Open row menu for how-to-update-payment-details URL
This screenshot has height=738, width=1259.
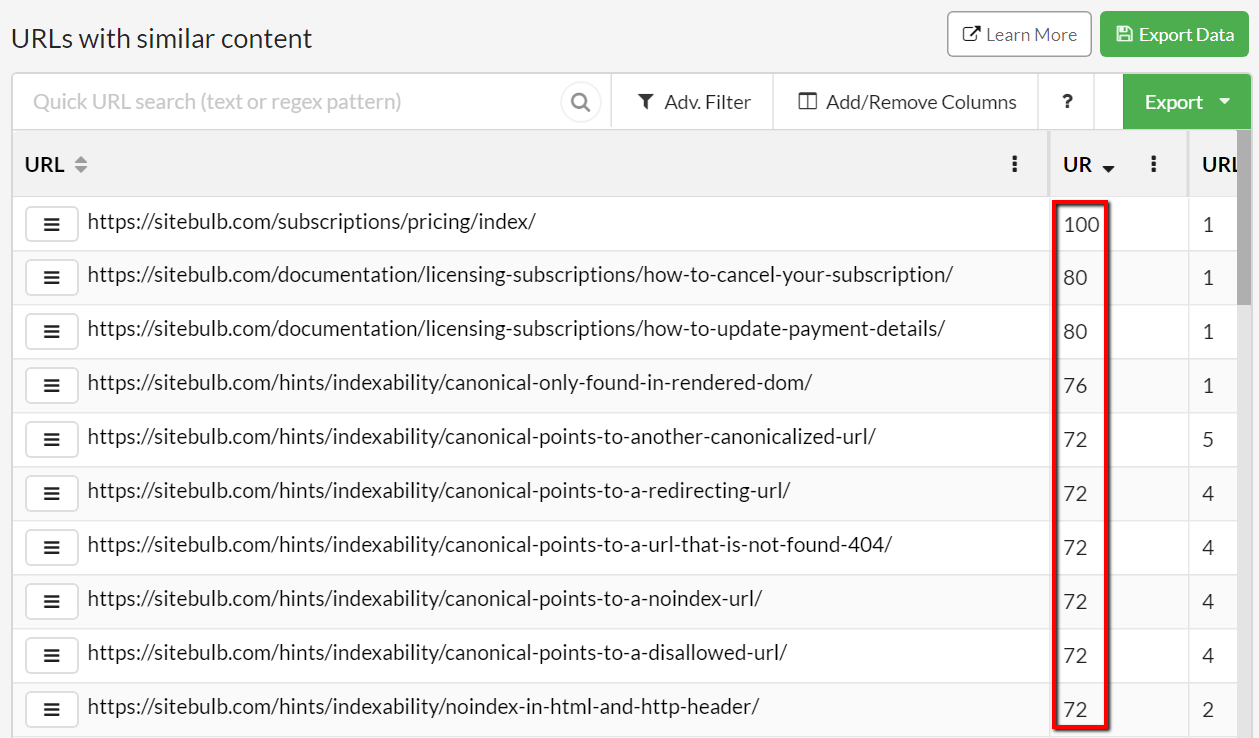[52, 333]
